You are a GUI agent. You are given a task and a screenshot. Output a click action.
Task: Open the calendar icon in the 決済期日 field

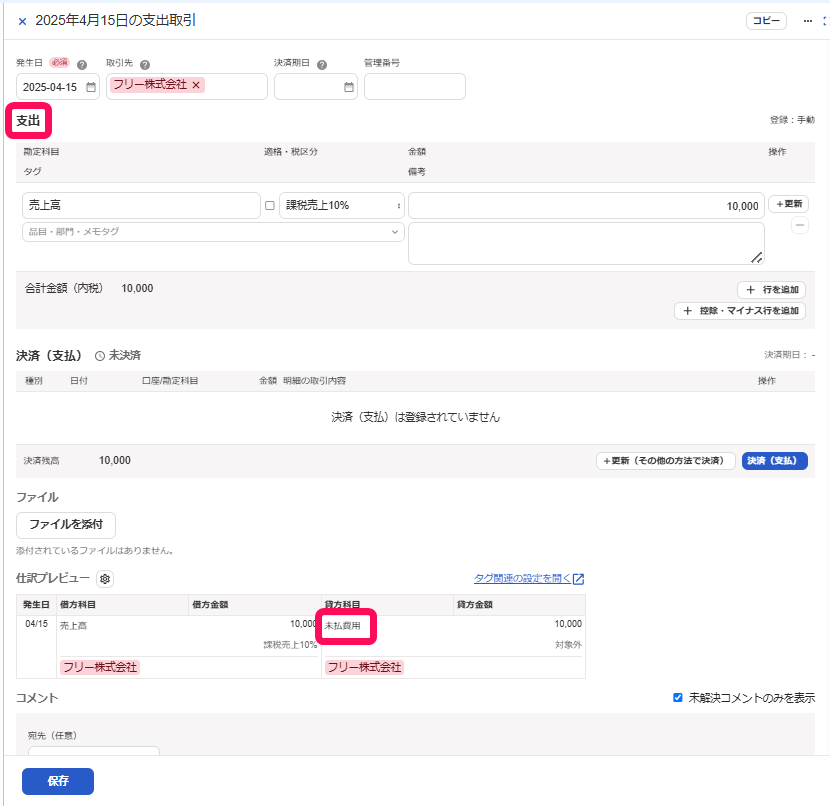[349, 87]
